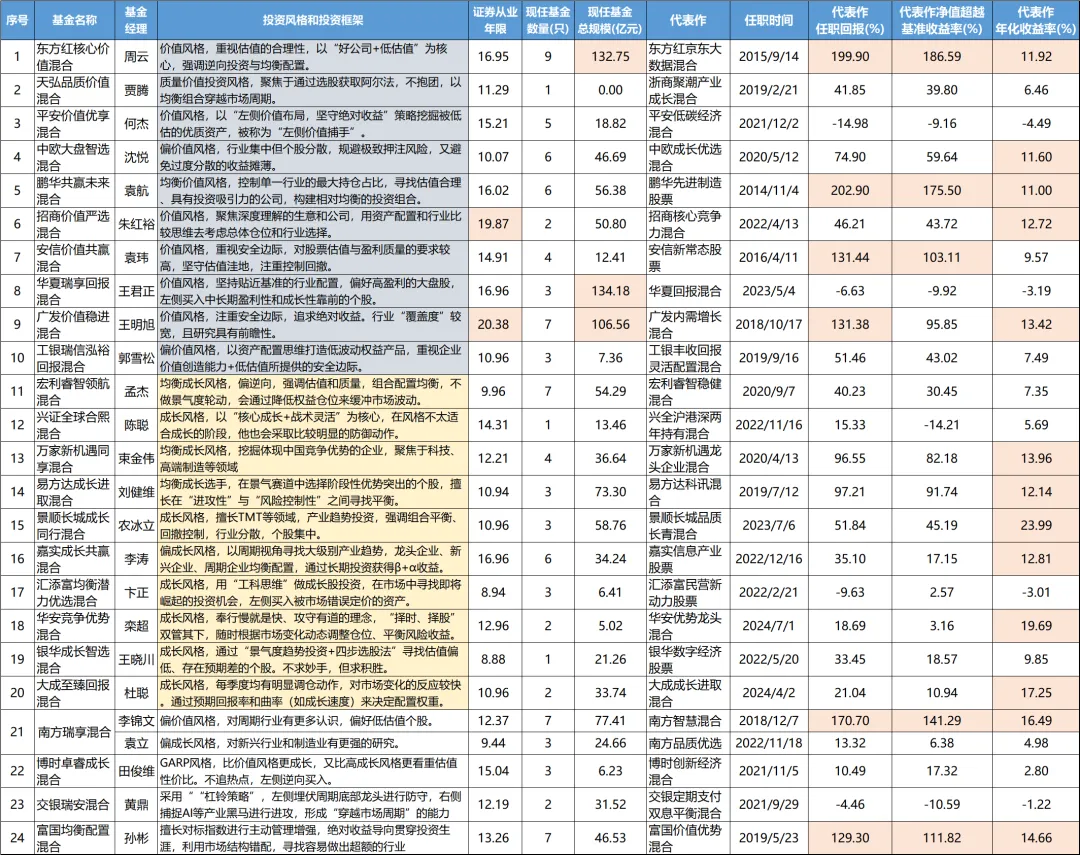Select fund scale value 54.29
The height and width of the screenshot is (855, 1080).
coord(610,391)
